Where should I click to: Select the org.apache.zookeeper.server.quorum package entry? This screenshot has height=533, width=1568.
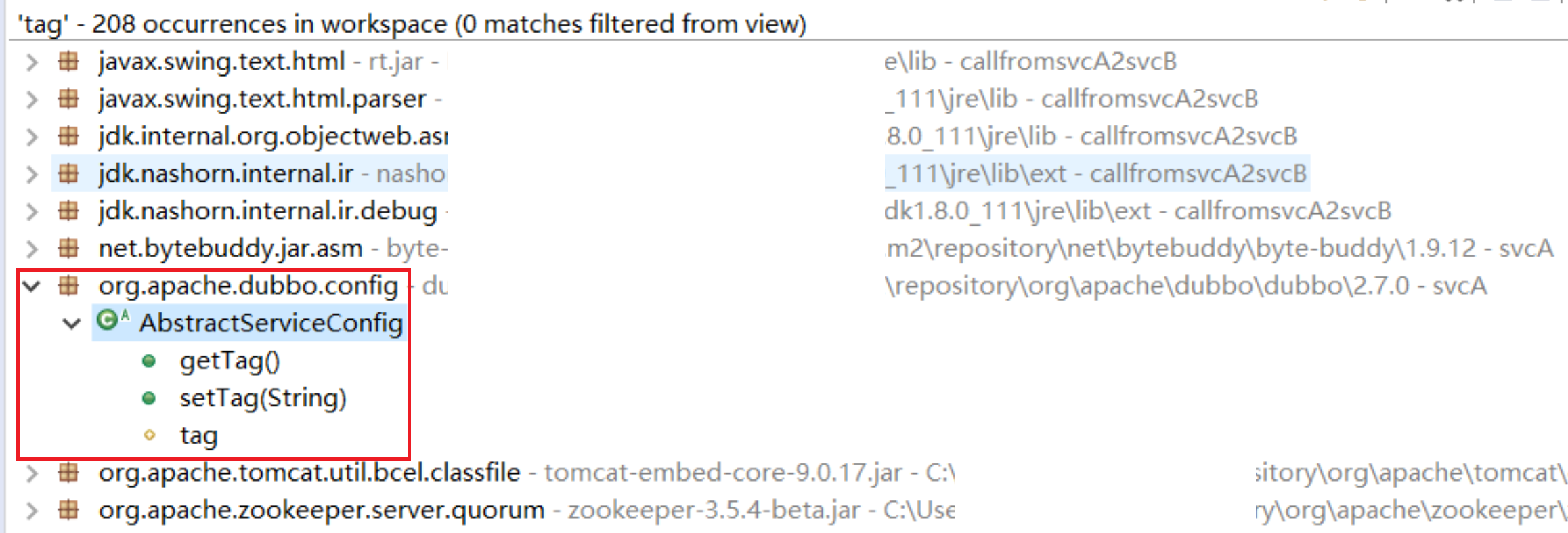click(x=321, y=509)
